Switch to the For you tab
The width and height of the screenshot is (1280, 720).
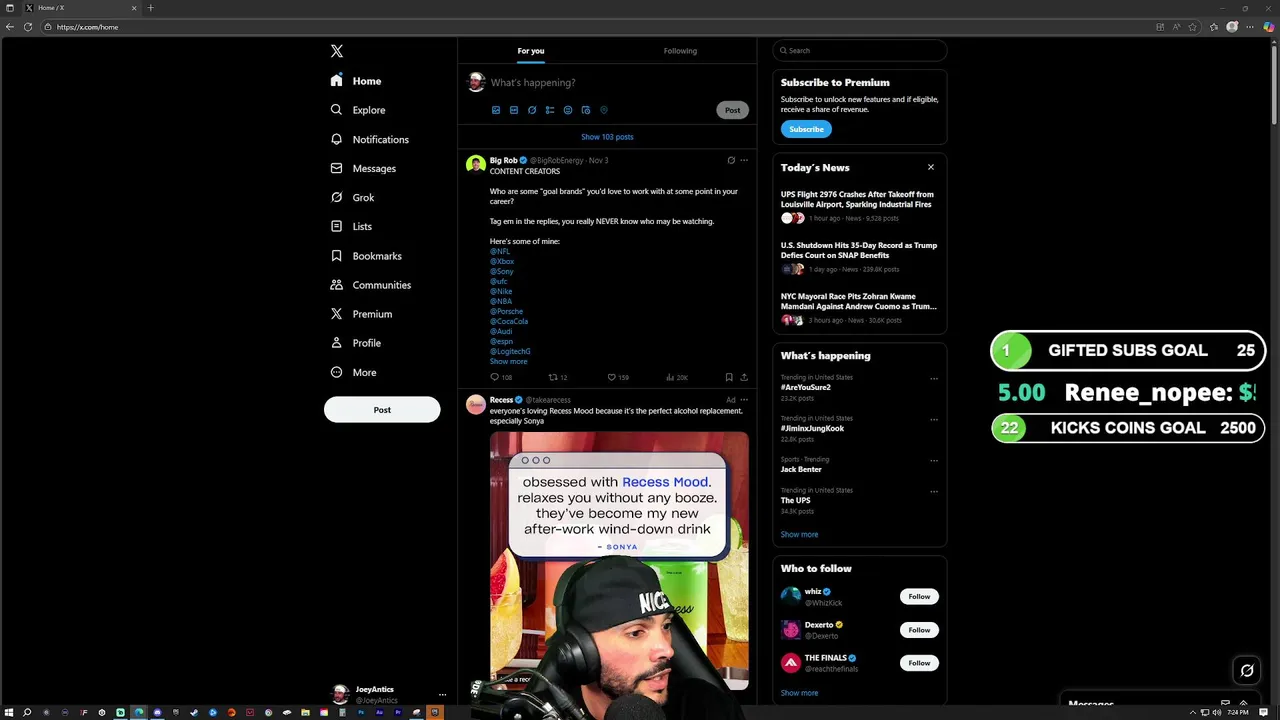coord(531,51)
